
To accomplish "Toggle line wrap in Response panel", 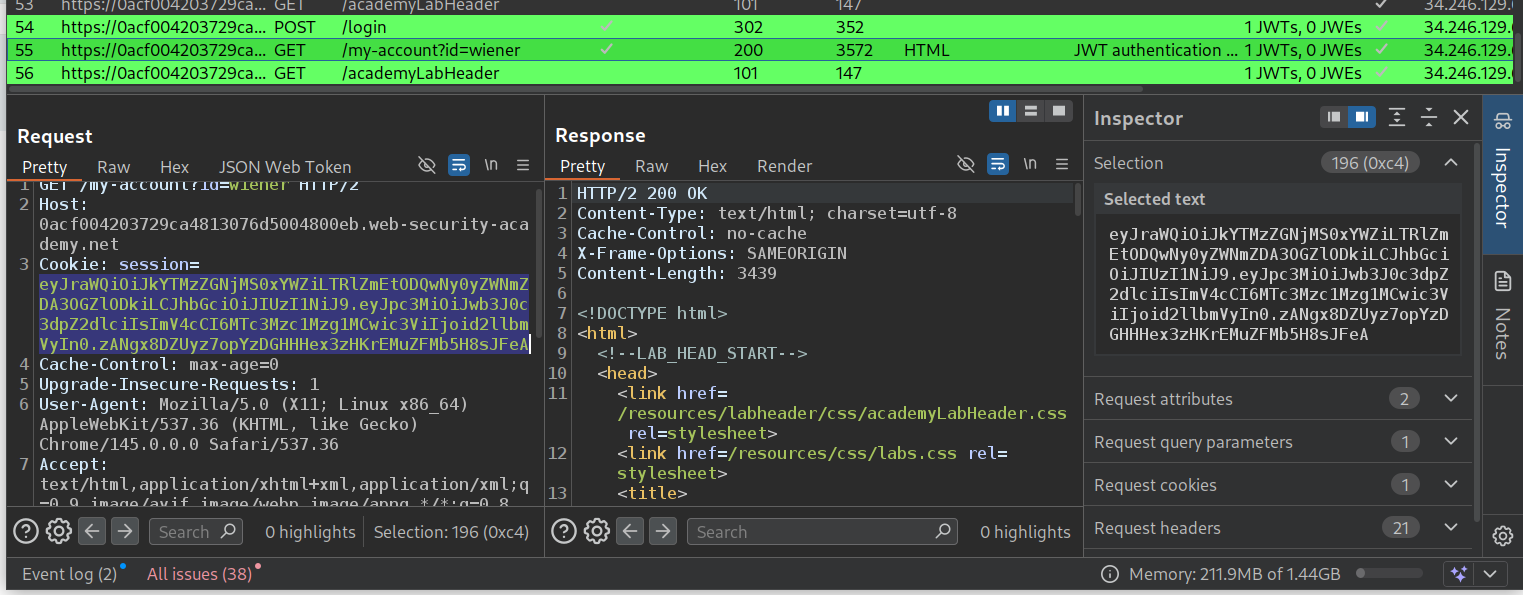I will click(997, 165).
